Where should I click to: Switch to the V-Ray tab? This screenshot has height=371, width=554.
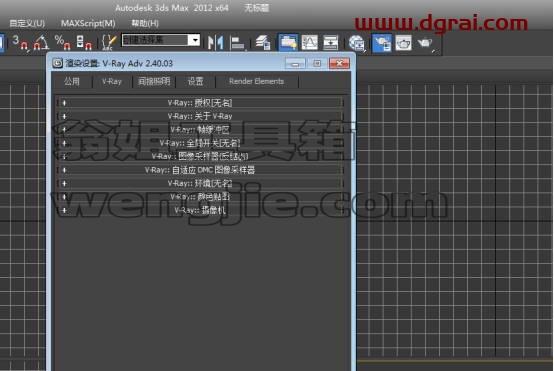coord(112,82)
